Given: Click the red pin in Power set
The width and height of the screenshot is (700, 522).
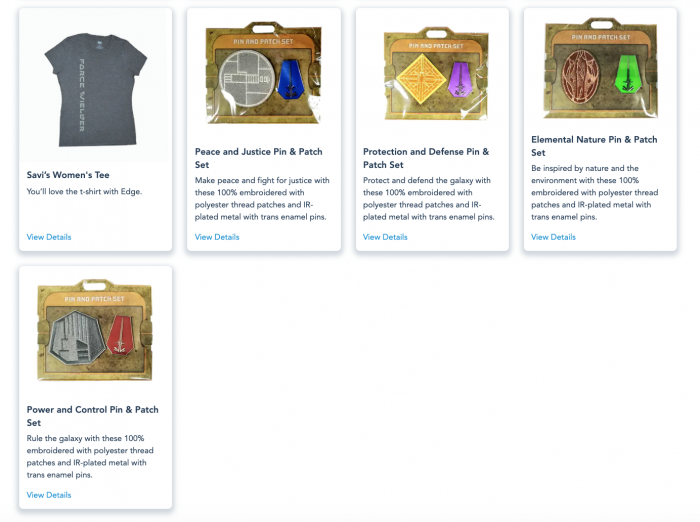Looking at the screenshot, I should 121,335.
